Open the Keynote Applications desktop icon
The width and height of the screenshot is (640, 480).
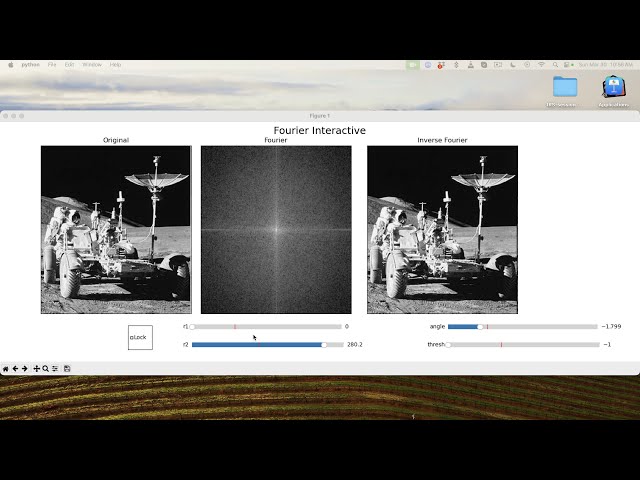613,86
